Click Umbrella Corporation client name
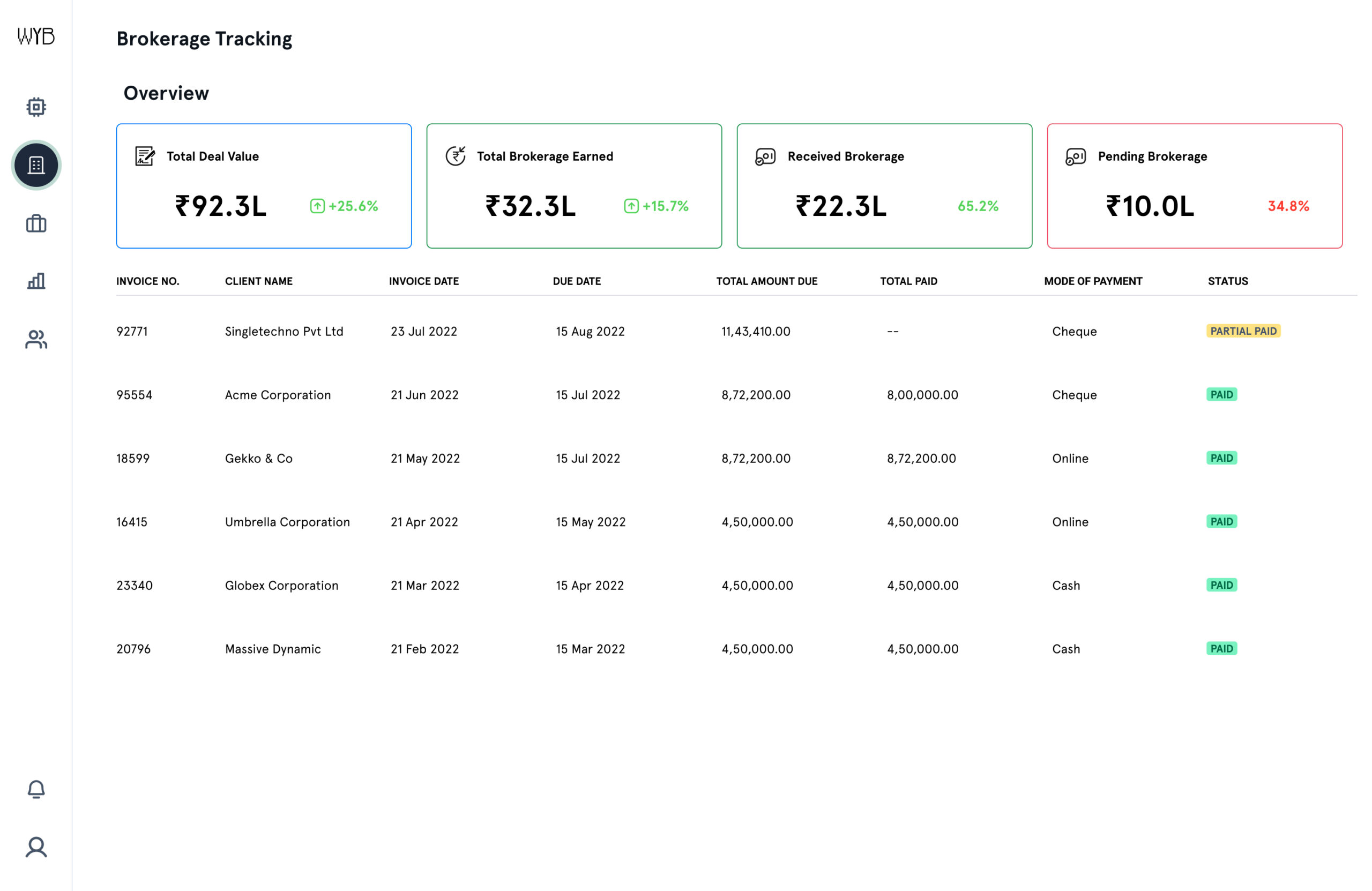This screenshot has height=891, width=1372. (287, 521)
